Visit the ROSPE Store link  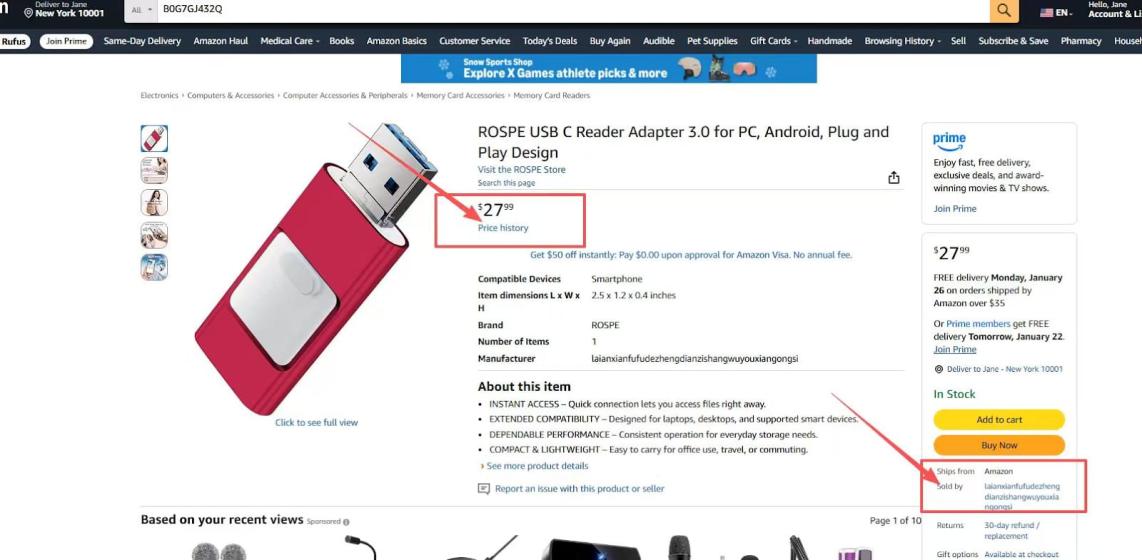(x=521, y=170)
